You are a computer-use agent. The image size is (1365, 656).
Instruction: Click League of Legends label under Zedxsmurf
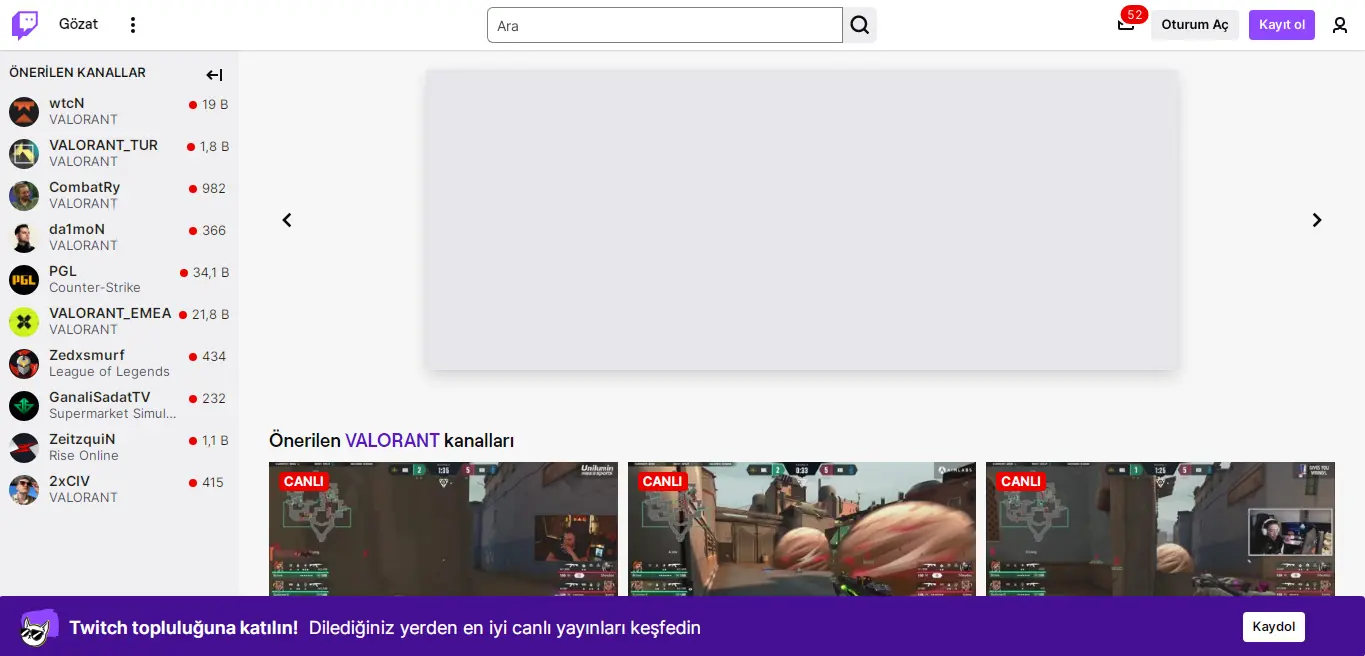[x=109, y=372]
